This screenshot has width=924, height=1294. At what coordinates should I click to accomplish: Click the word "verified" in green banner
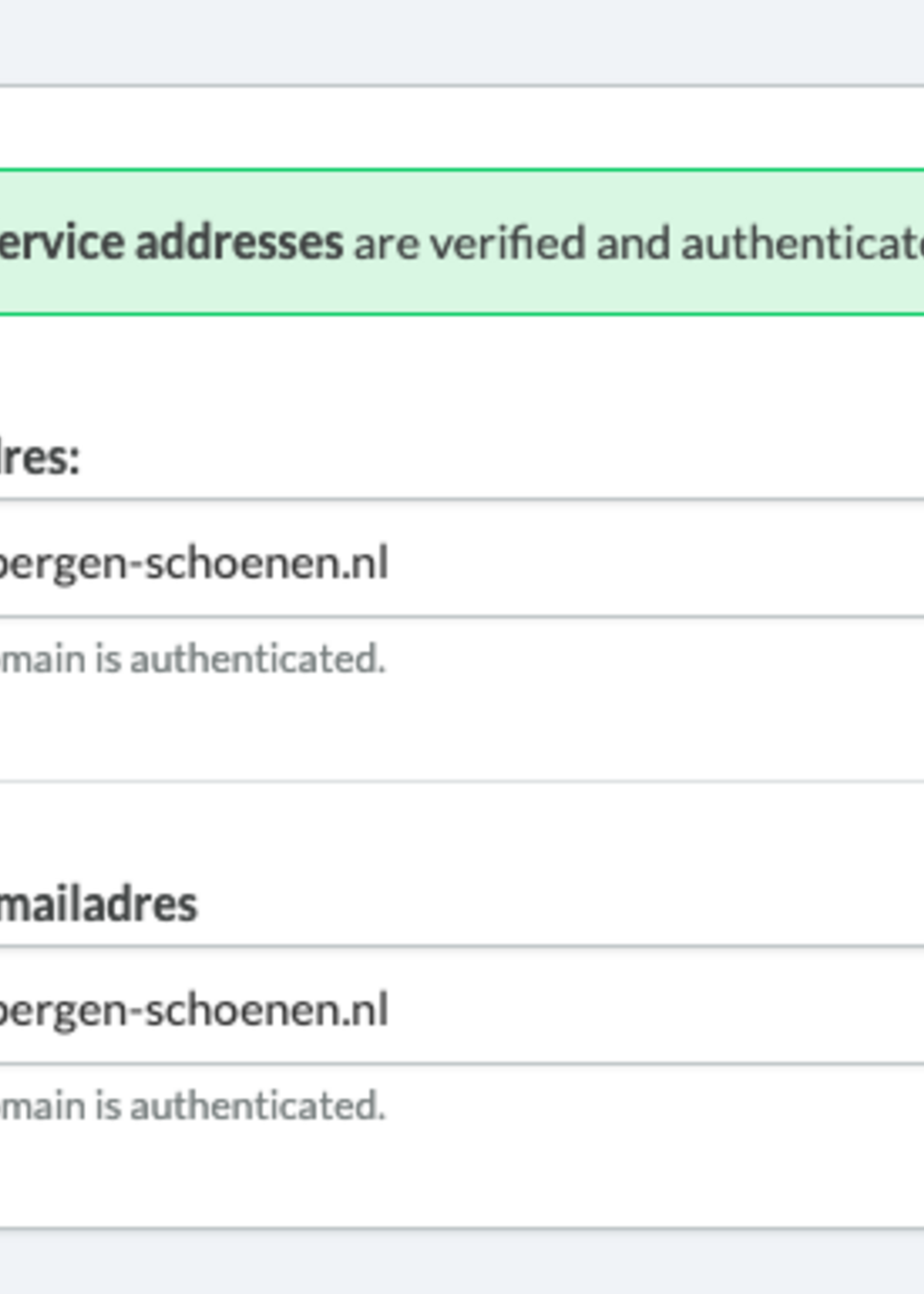tap(507, 243)
